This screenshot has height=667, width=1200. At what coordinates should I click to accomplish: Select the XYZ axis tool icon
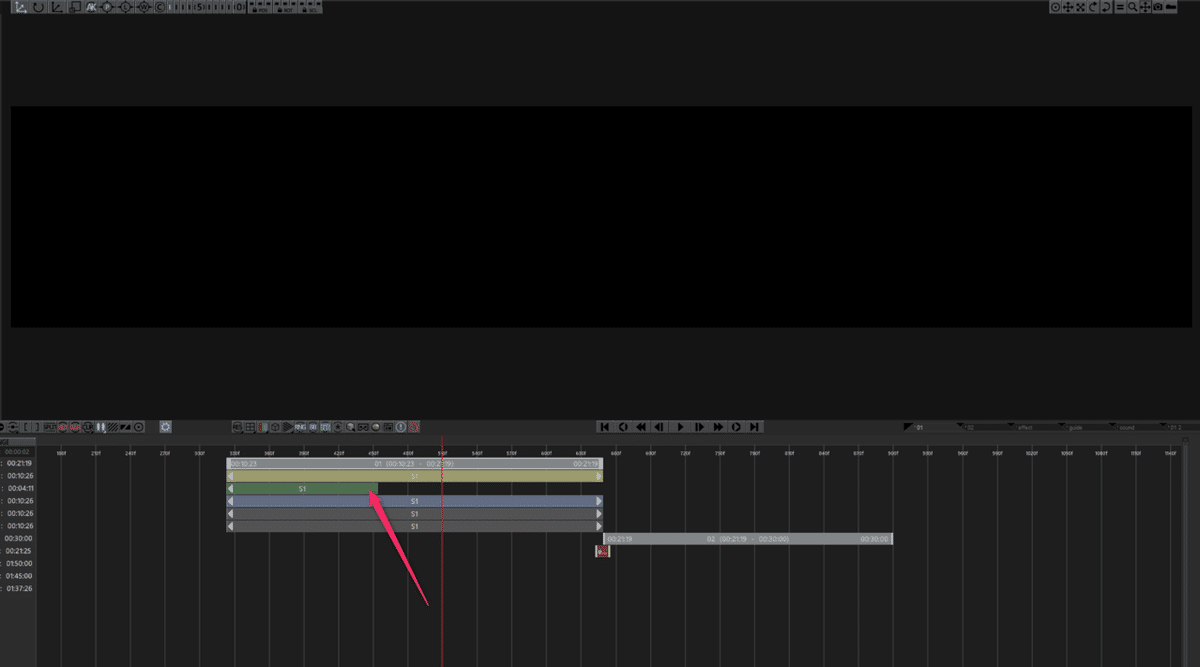[20, 7]
